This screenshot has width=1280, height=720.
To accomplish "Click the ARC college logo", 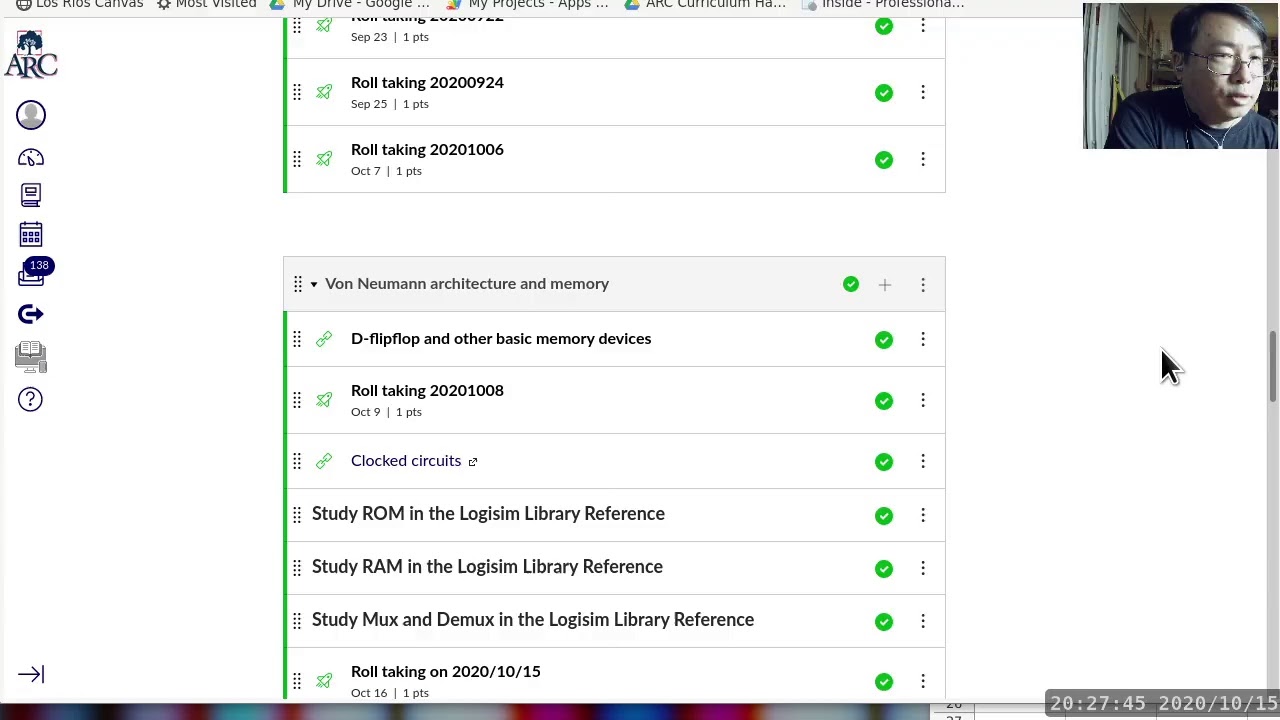I will point(31,54).
